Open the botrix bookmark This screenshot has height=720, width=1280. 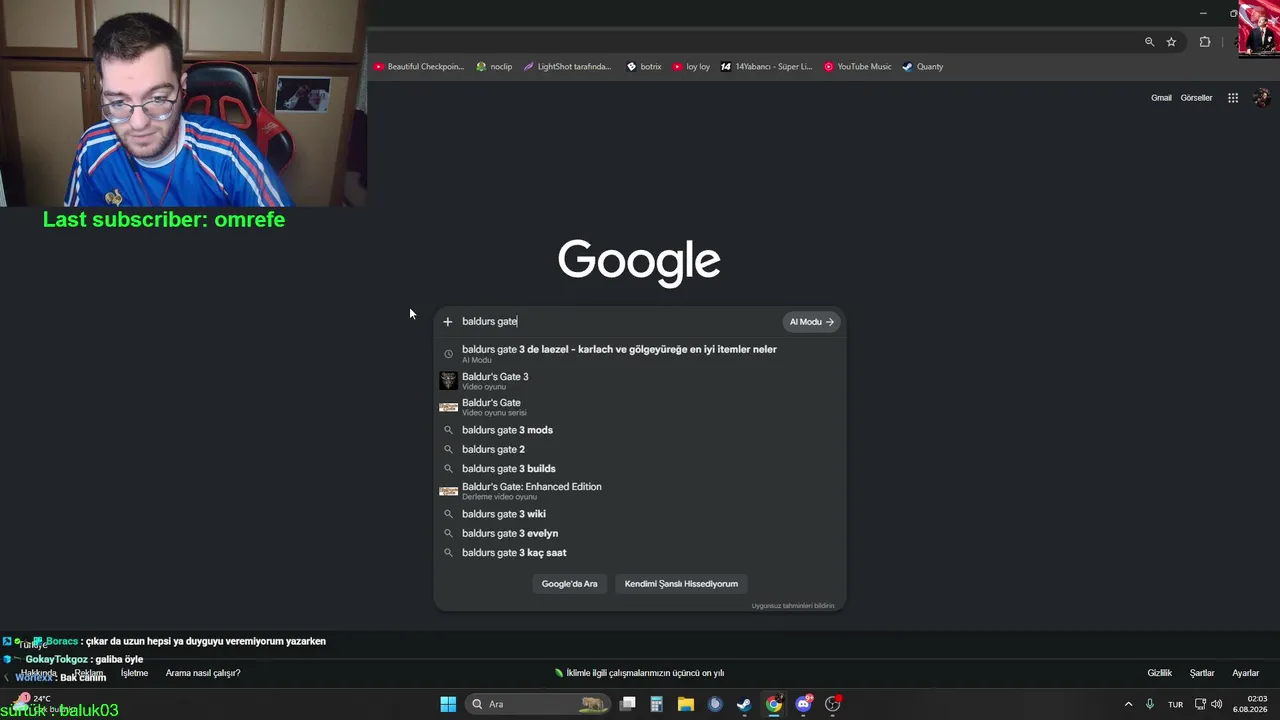[644, 67]
